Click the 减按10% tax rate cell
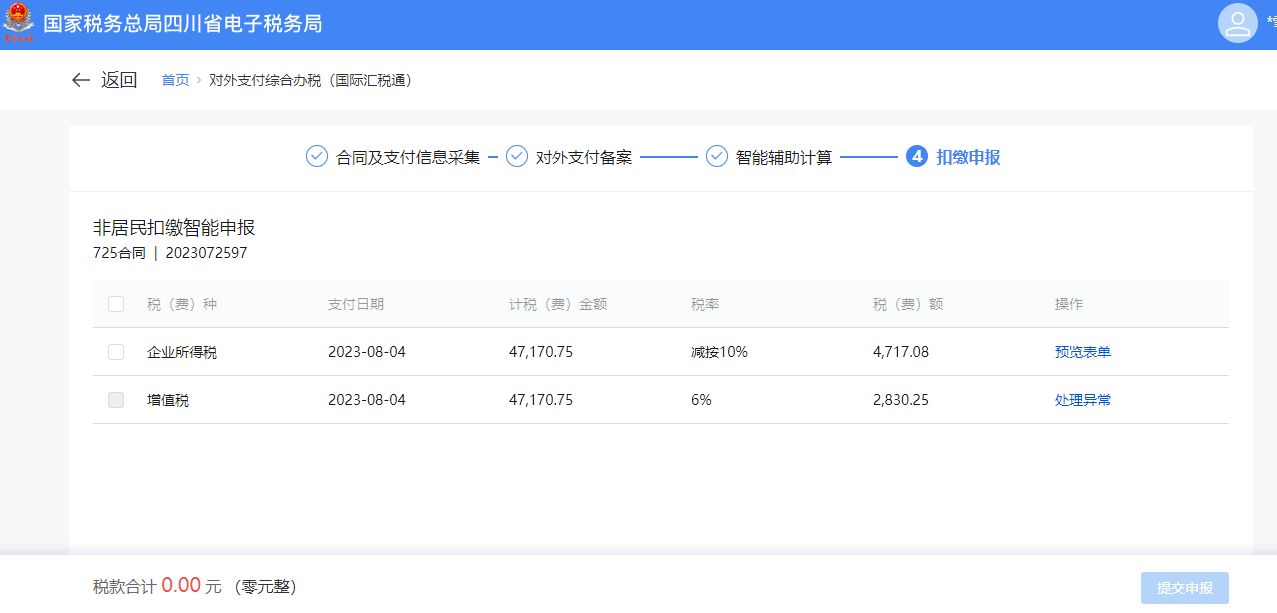Viewport: 1277px width, 613px height. (719, 352)
